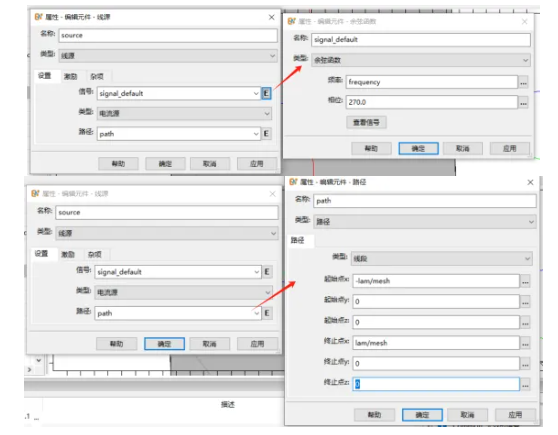Image resolution: width=558 pixels, height=435 pixels.
Task: Click 取消 in the 余弦函数 signal dialog
Action: pyautogui.click(x=463, y=148)
